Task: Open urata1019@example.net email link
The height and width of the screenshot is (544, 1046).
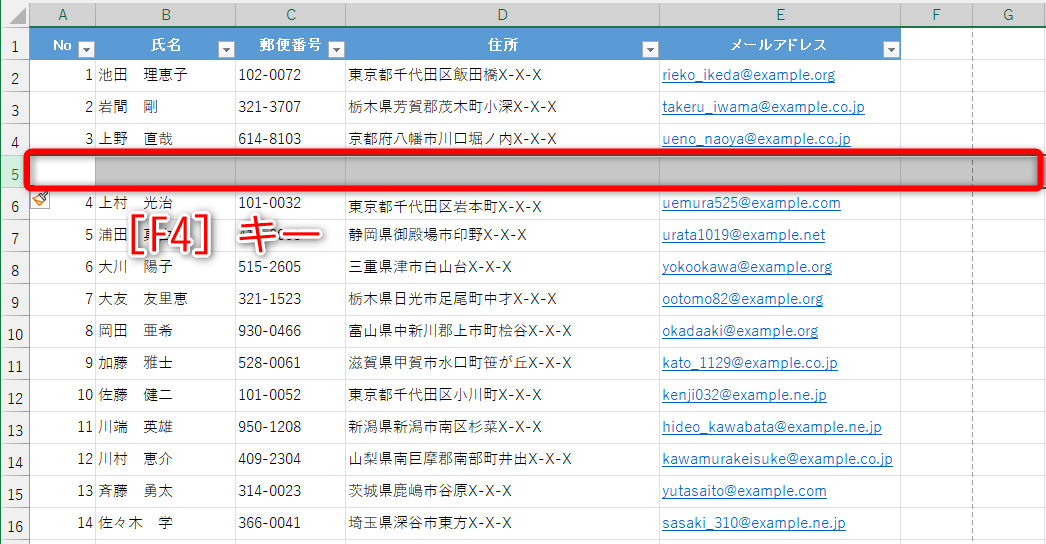Action: (743, 235)
